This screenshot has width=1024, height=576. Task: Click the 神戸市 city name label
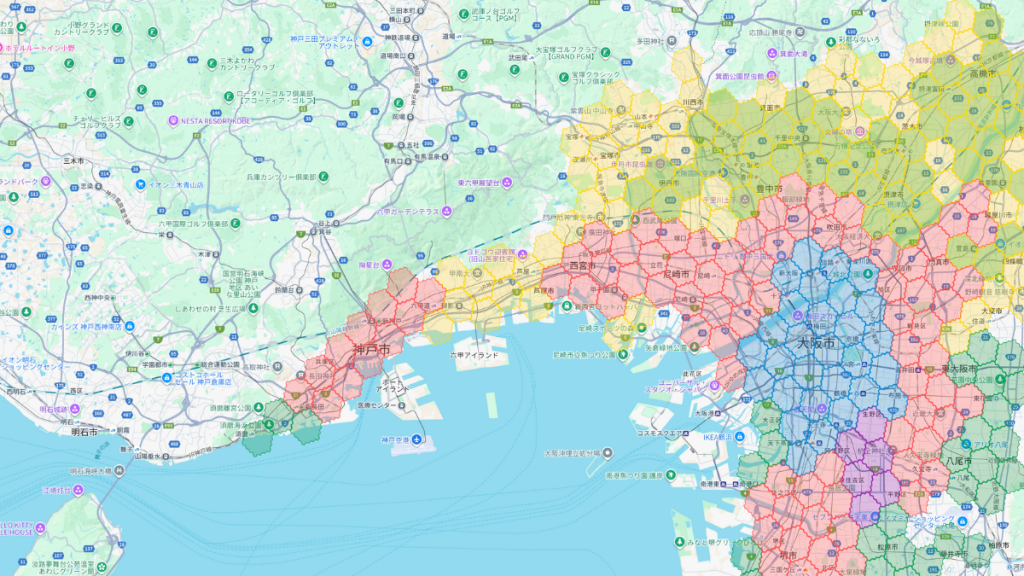tap(373, 348)
